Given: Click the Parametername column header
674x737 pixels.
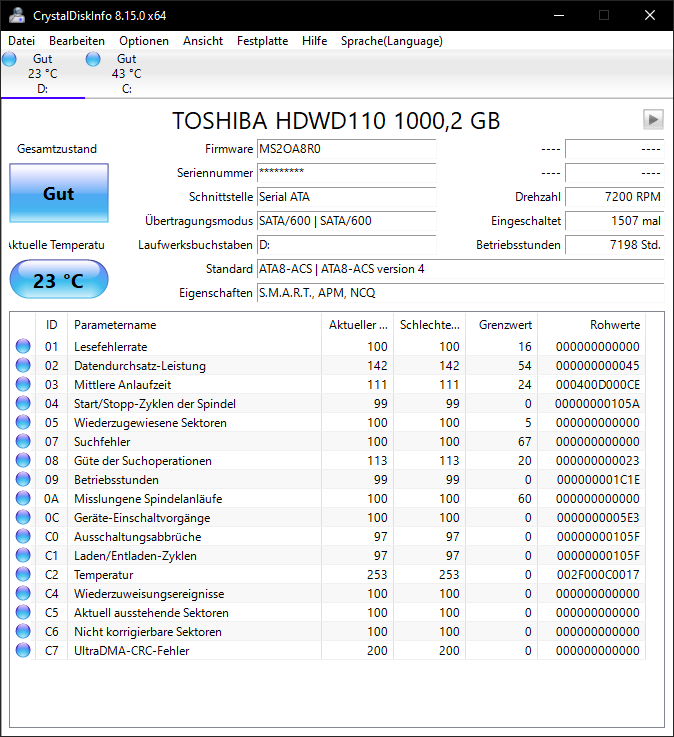Looking at the screenshot, I should pyautogui.click(x=194, y=325).
